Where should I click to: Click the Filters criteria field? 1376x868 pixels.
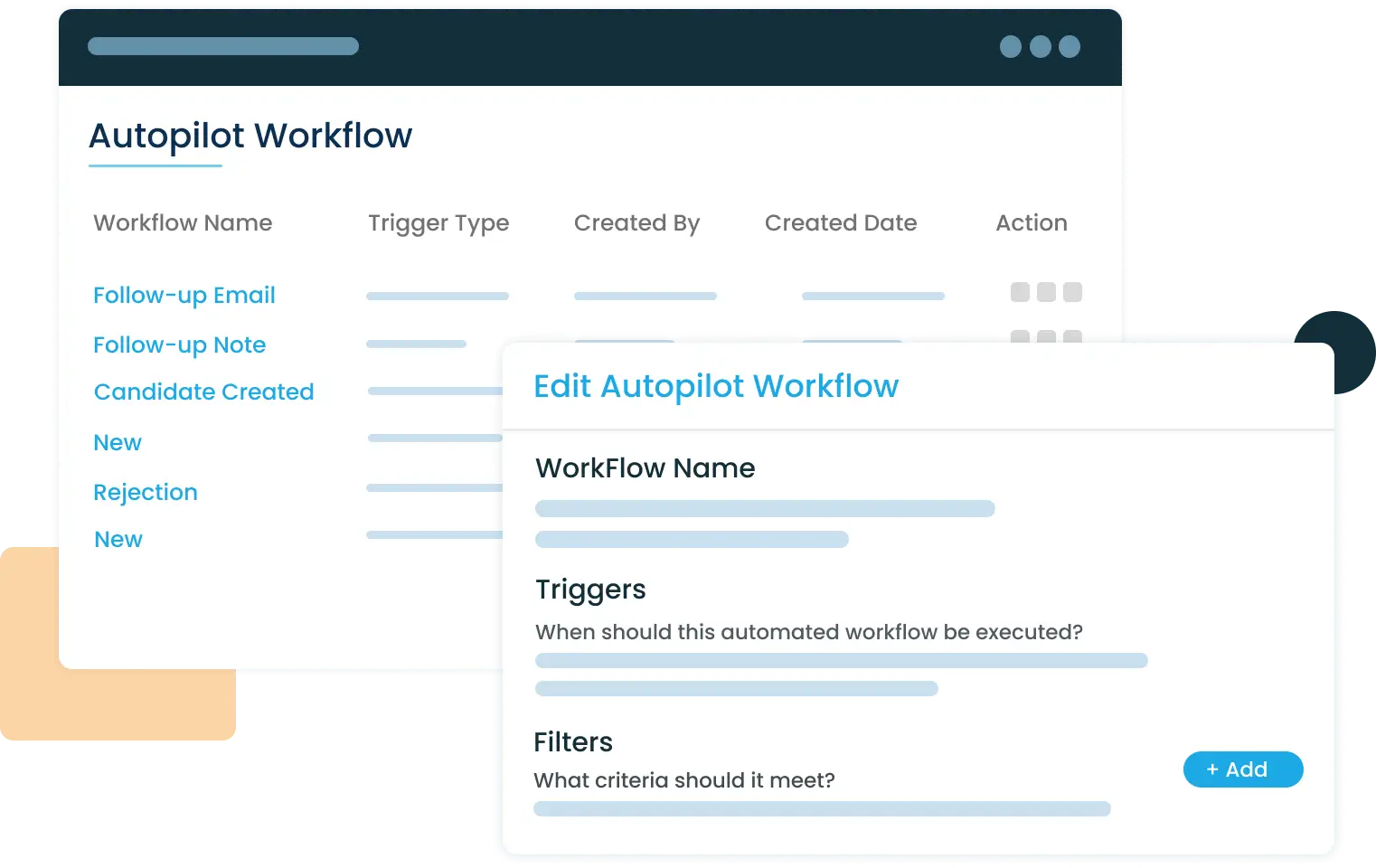click(x=822, y=808)
